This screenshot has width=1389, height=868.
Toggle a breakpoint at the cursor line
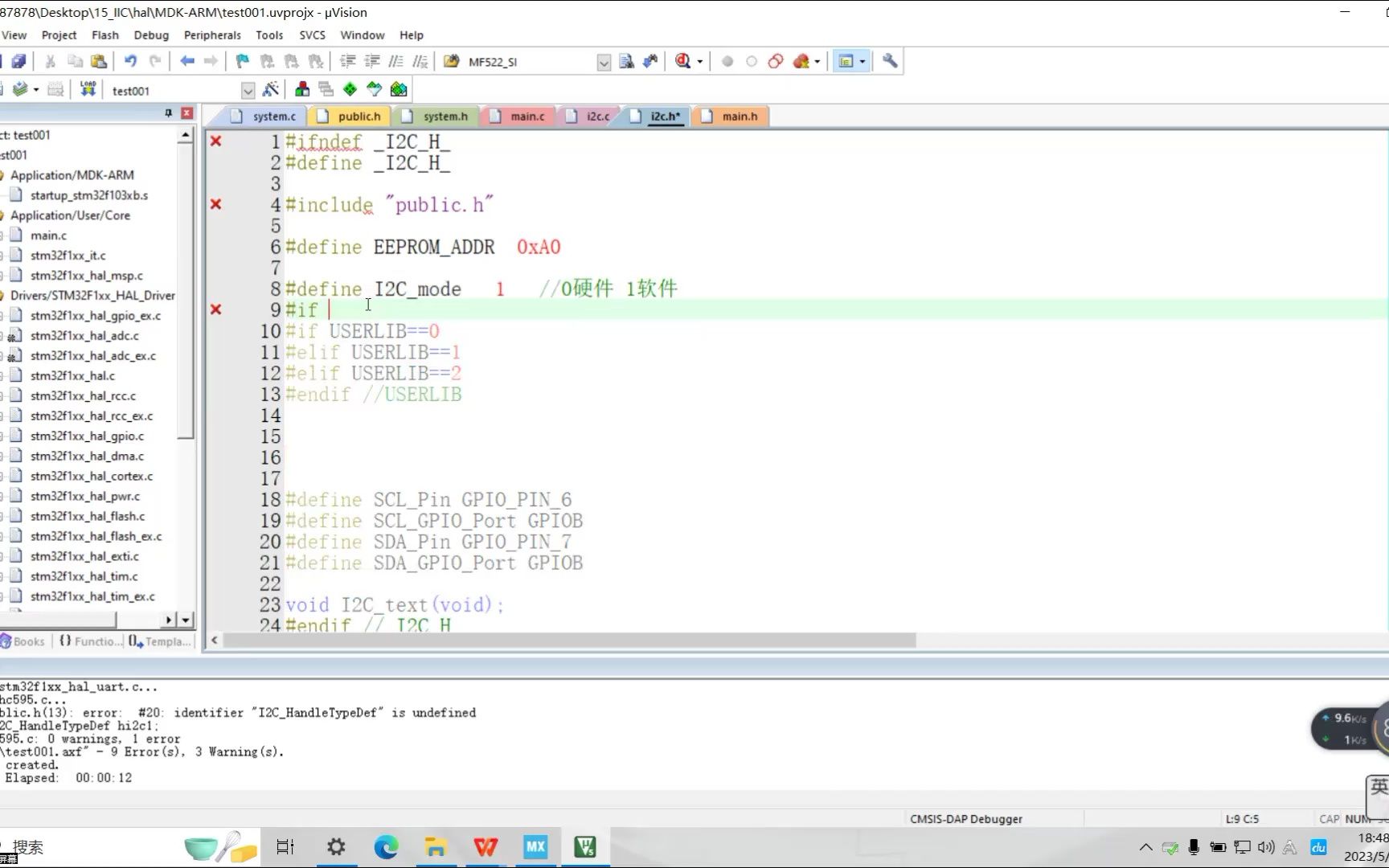pyautogui.click(x=727, y=61)
